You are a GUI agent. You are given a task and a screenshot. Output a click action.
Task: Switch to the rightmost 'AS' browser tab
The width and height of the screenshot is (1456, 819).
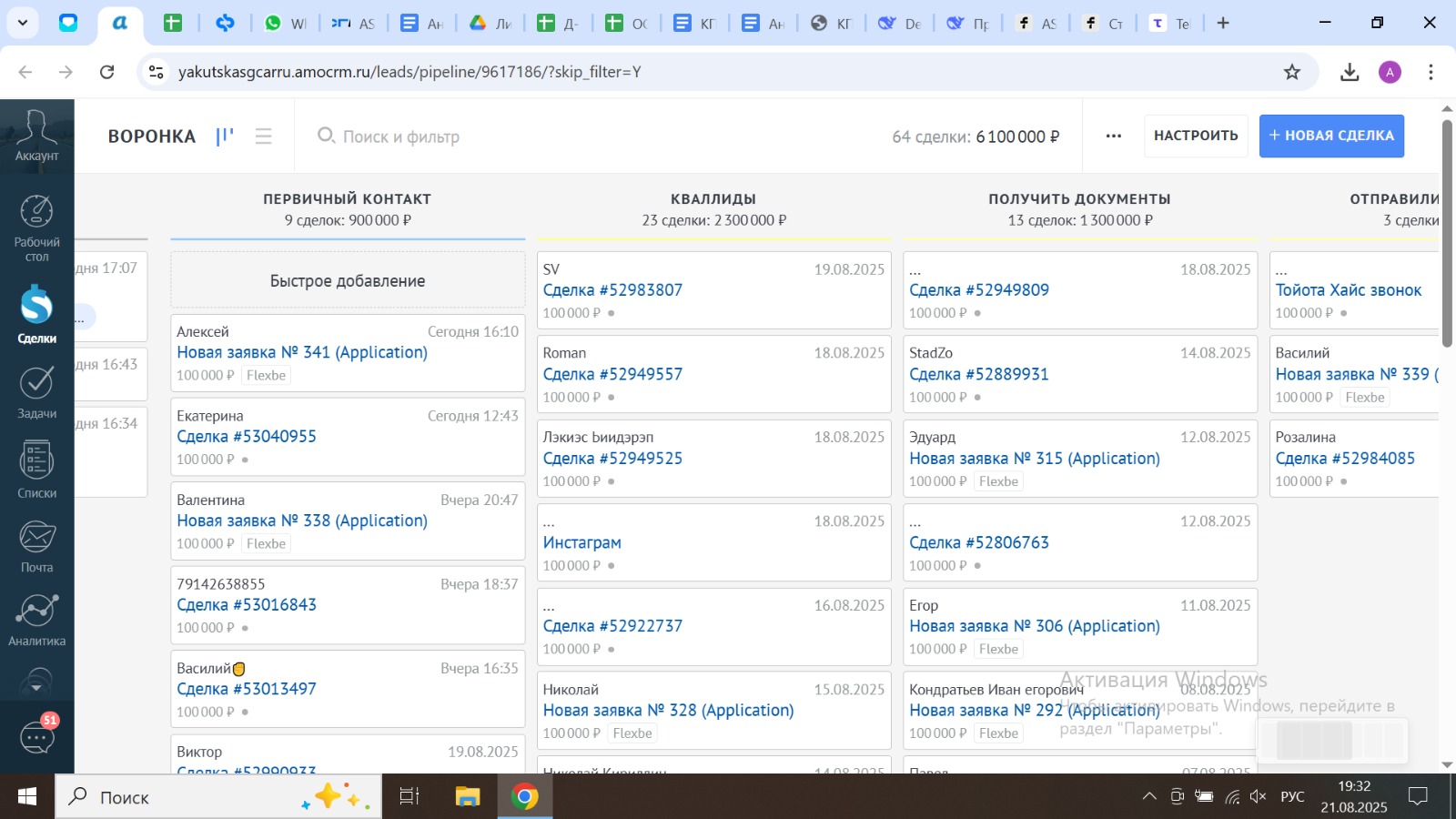click(x=1037, y=23)
